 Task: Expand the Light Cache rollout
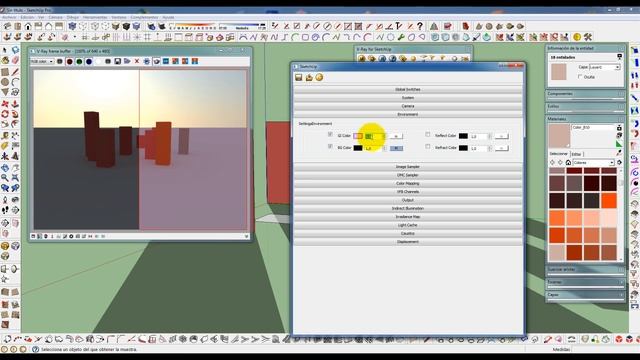click(x=408, y=225)
